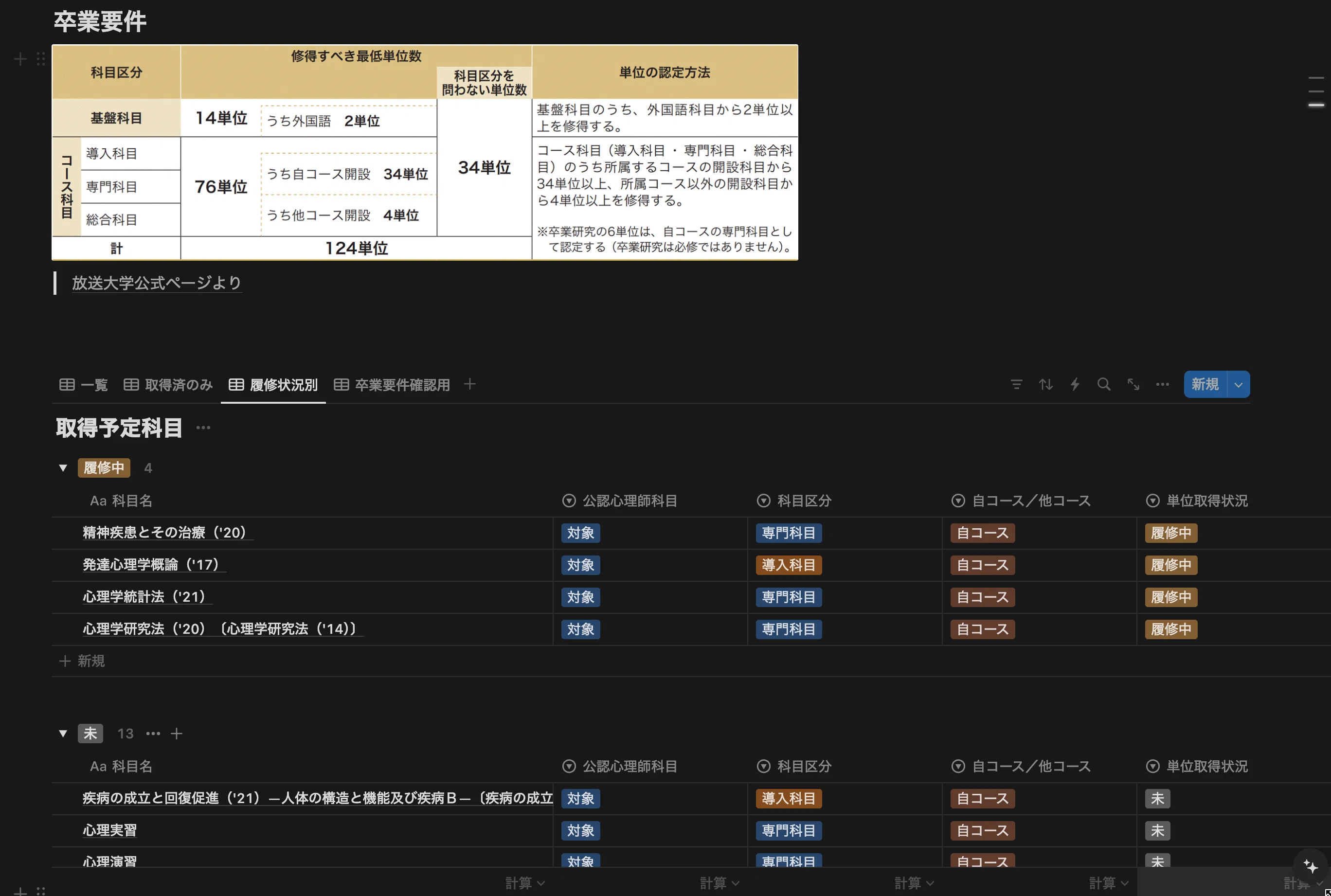
Task: Open the 心理実習 entry
Action: (x=110, y=830)
